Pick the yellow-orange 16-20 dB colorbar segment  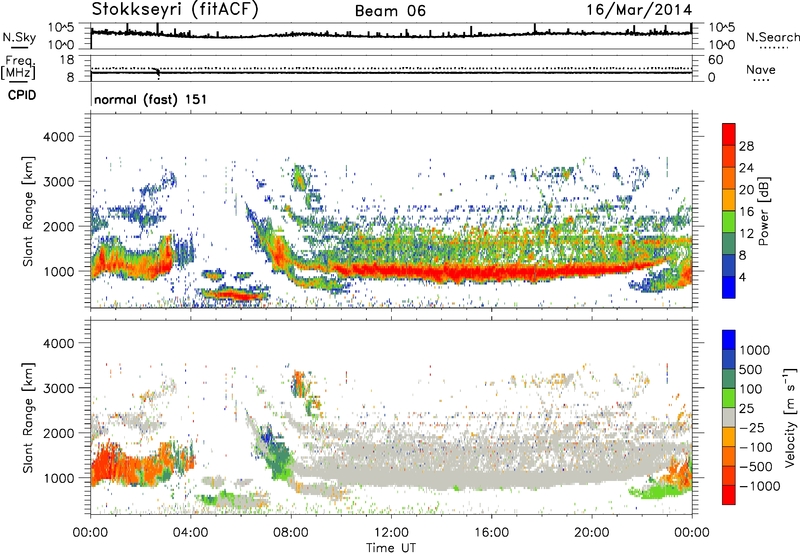coord(729,199)
